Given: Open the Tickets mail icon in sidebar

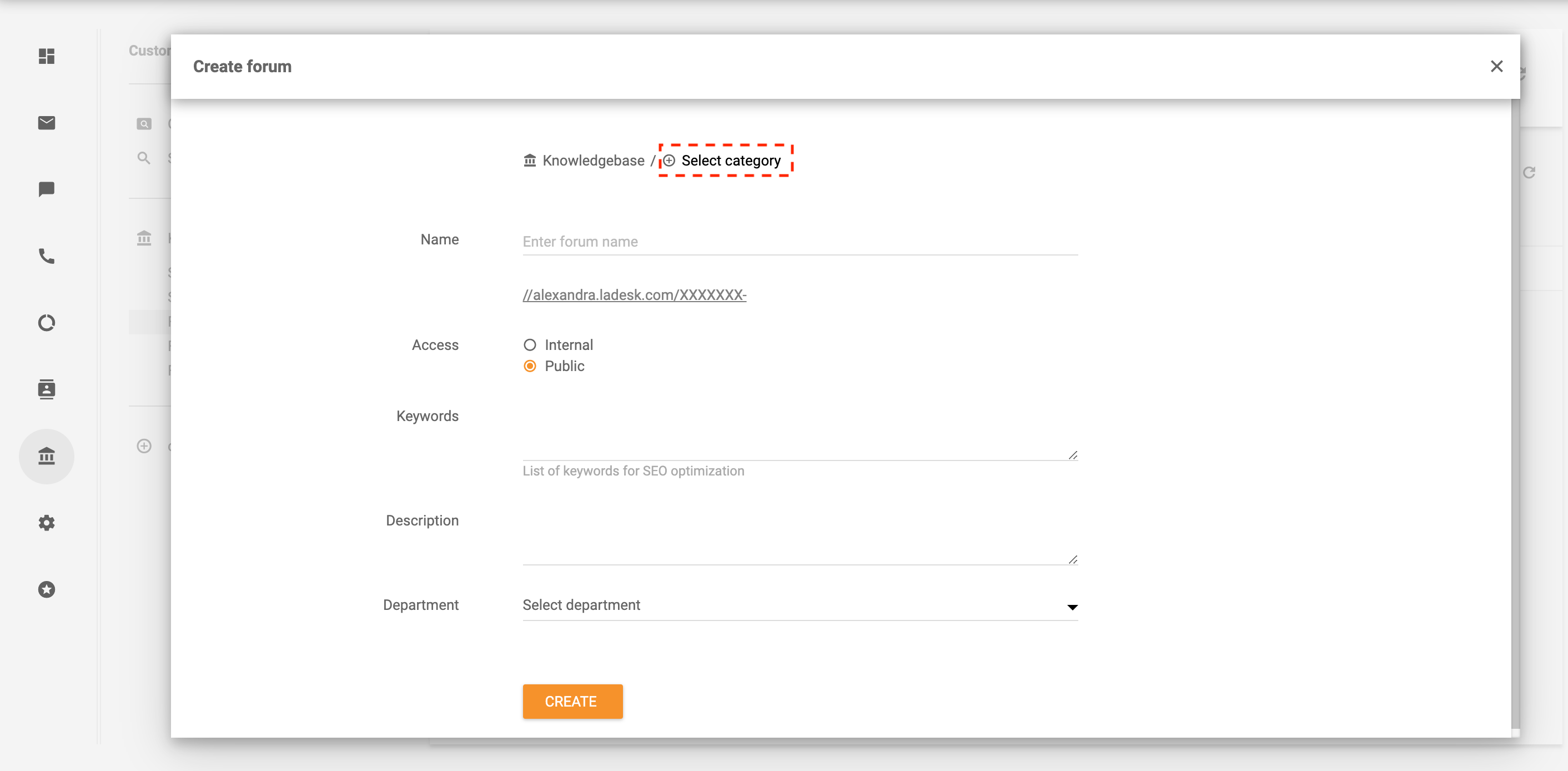Looking at the screenshot, I should [x=46, y=122].
